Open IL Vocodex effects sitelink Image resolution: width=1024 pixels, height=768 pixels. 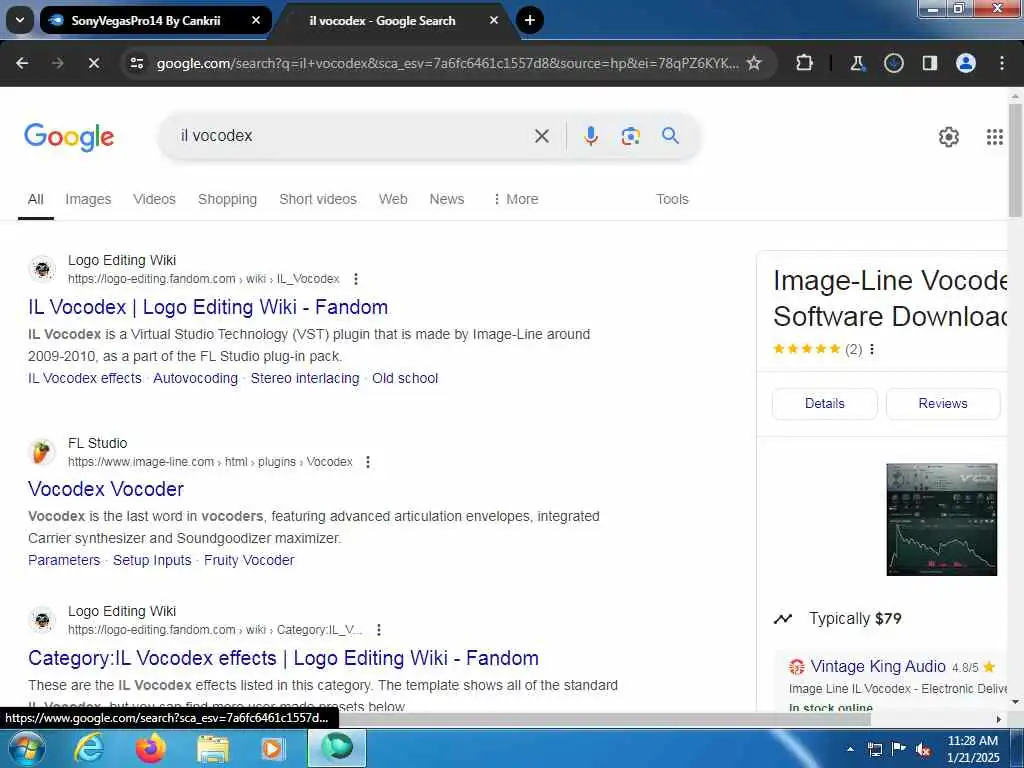[85, 378]
